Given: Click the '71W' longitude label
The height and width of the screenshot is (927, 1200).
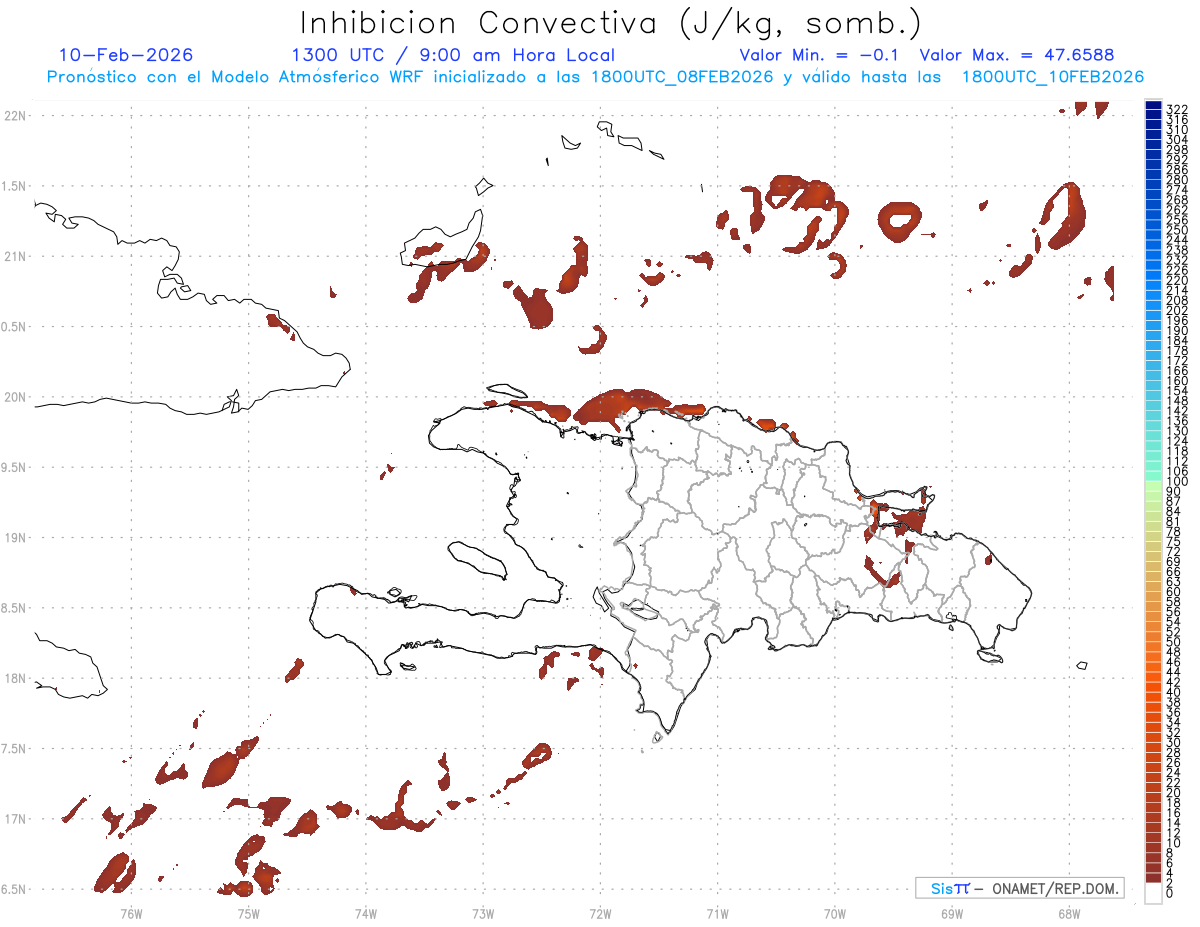Looking at the screenshot, I should click(x=717, y=912).
